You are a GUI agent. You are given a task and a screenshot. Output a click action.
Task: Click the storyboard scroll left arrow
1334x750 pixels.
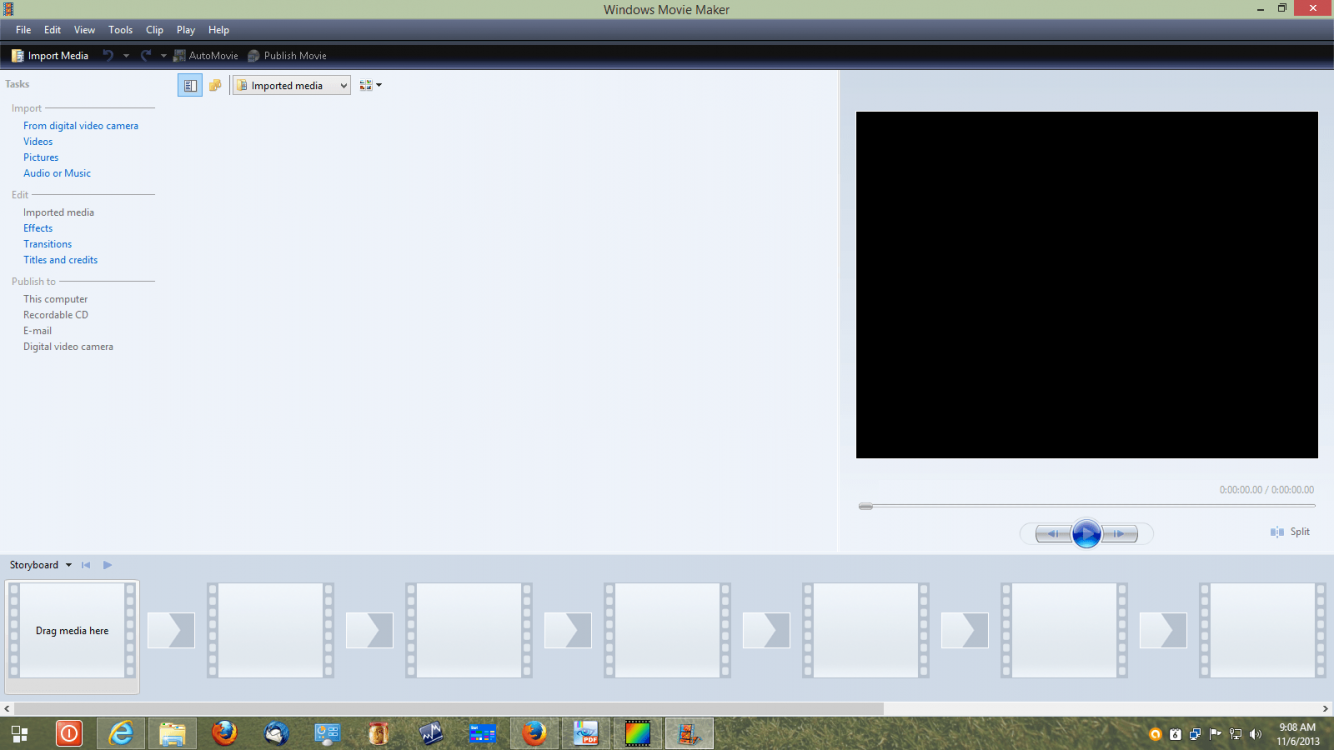click(6, 709)
